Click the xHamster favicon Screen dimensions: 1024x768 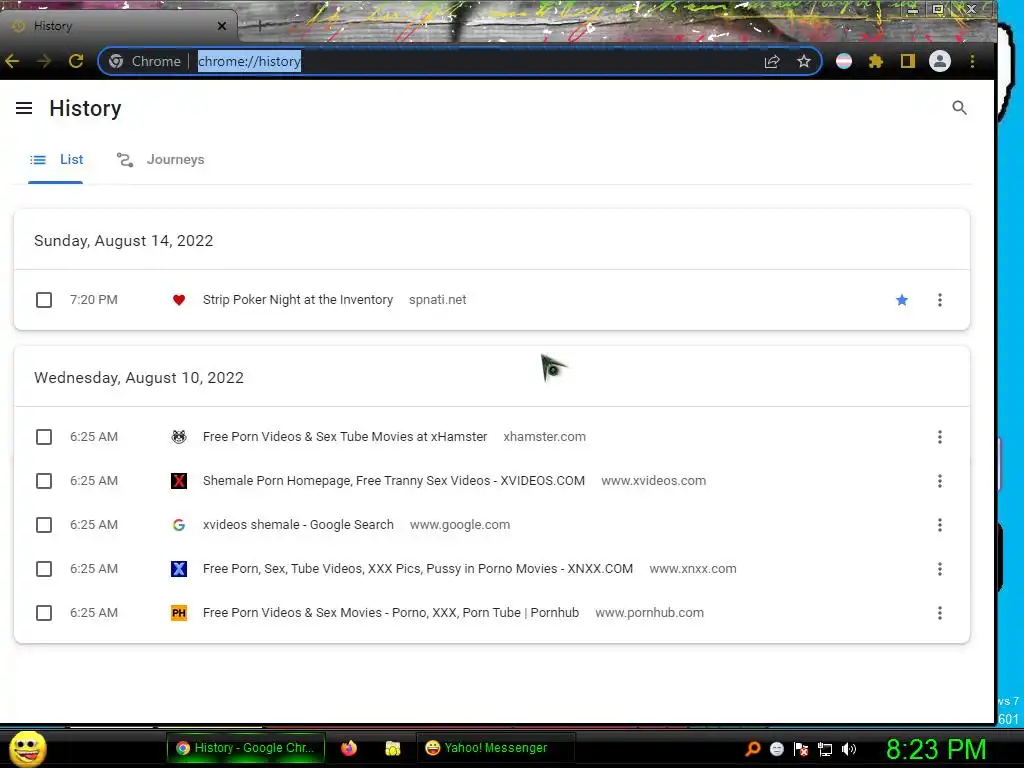(179, 437)
